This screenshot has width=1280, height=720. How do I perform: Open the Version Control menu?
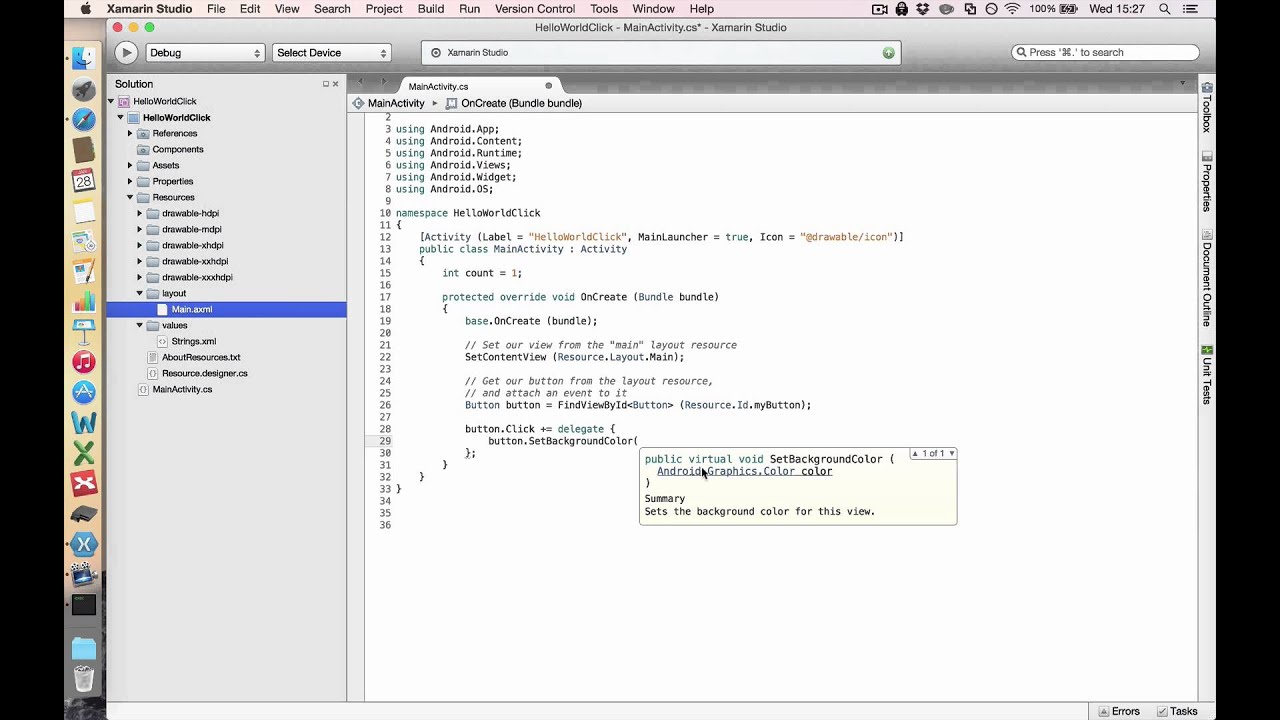click(535, 9)
